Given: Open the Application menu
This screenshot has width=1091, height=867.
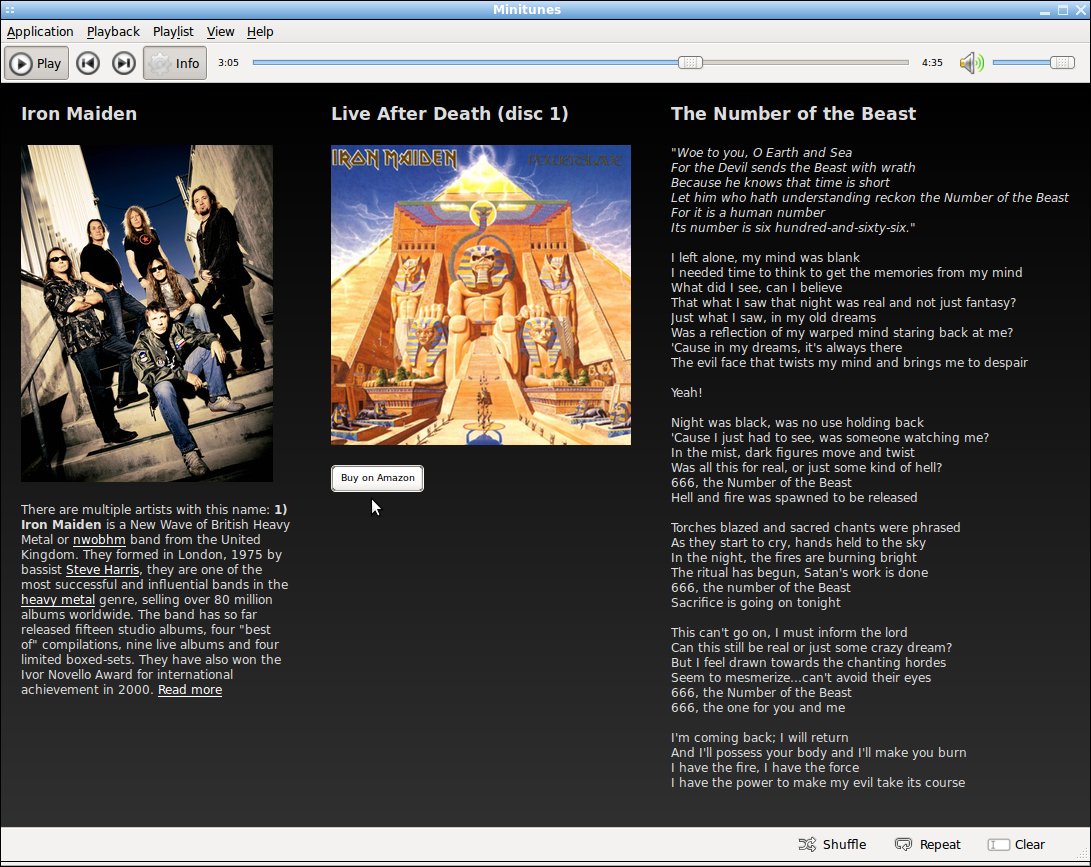Looking at the screenshot, I should [40, 31].
